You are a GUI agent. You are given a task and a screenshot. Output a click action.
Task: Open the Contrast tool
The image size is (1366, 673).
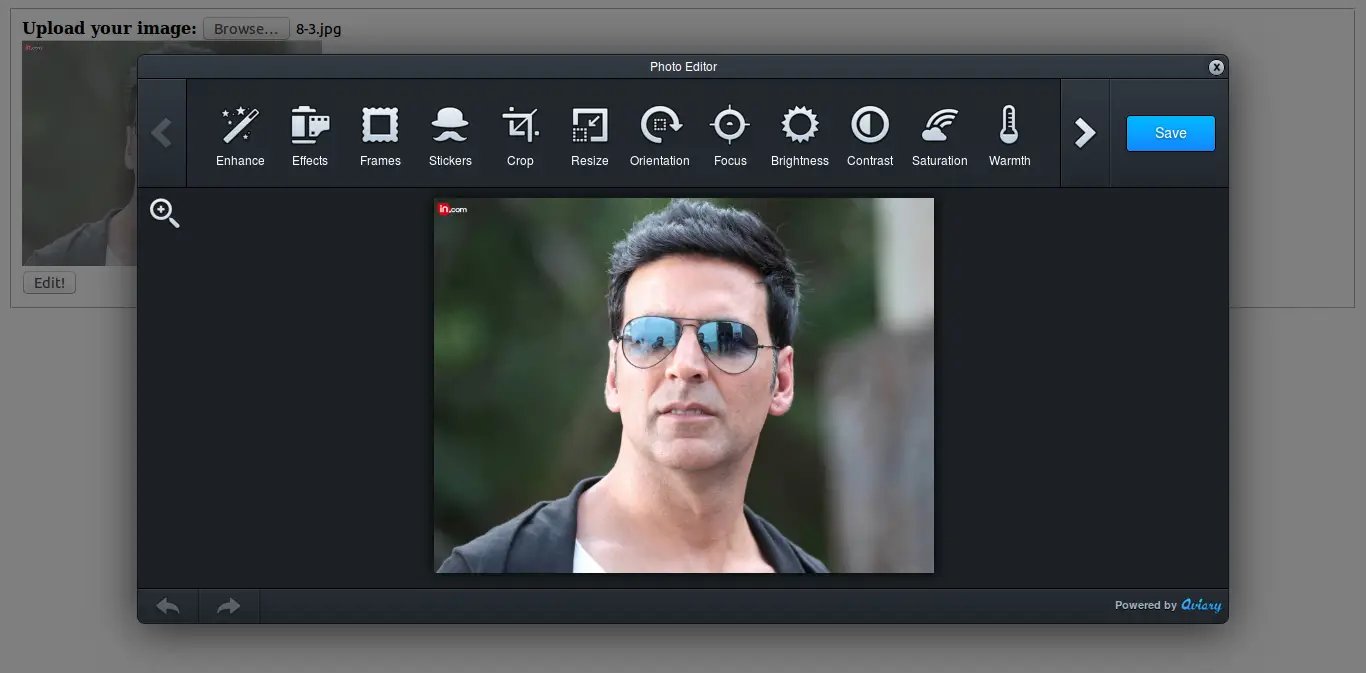pos(870,134)
